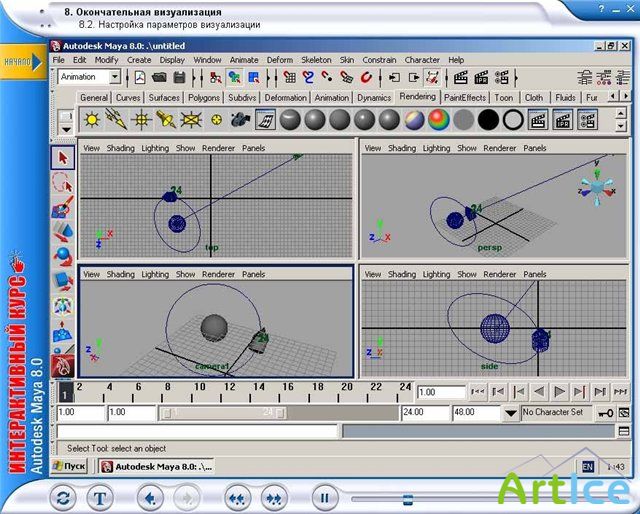Play animation backwards
The height and width of the screenshot is (514, 640).
[x=539, y=392]
